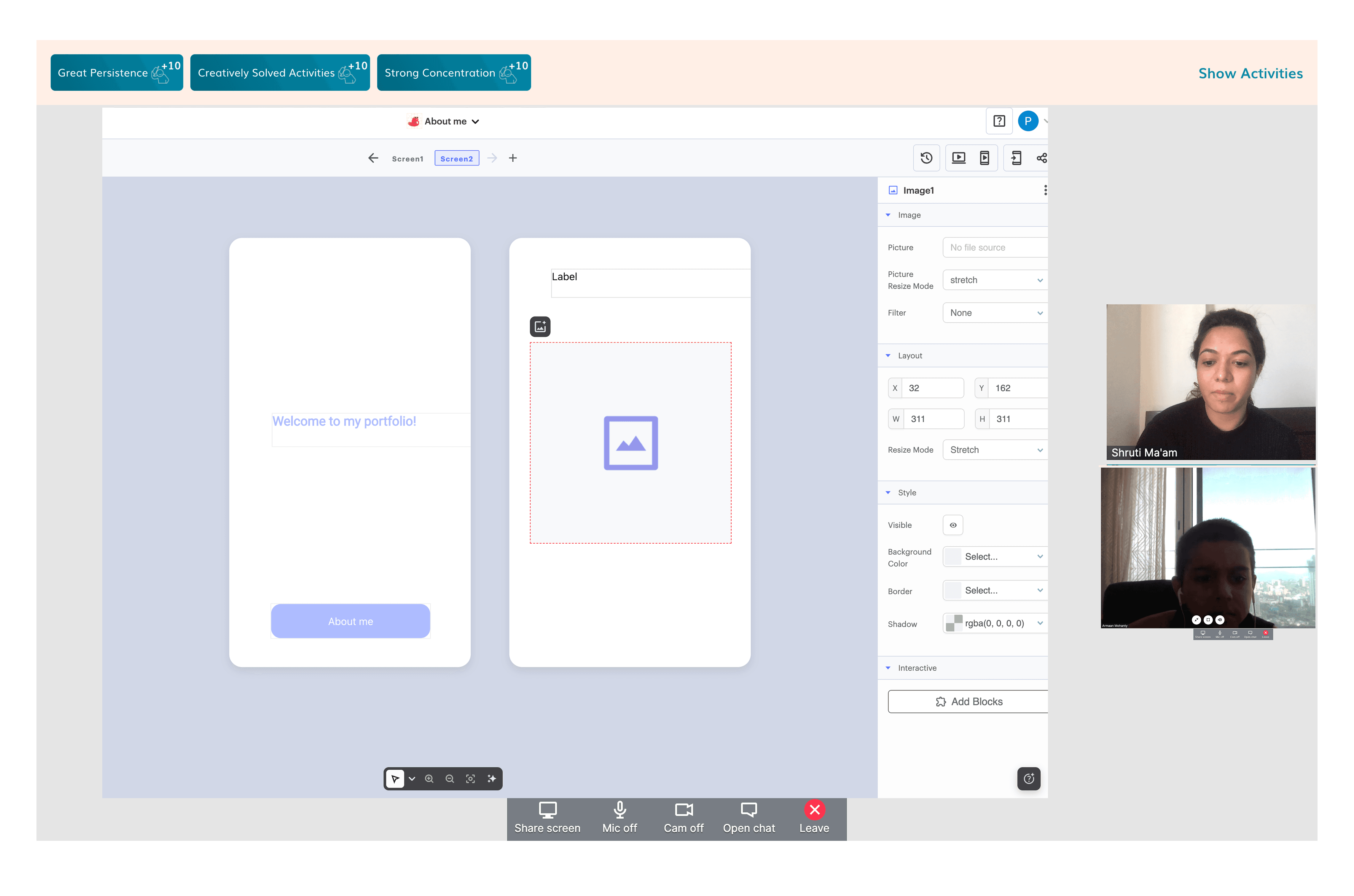Open the Picture Resize Mode dropdown

tap(995, 280)
